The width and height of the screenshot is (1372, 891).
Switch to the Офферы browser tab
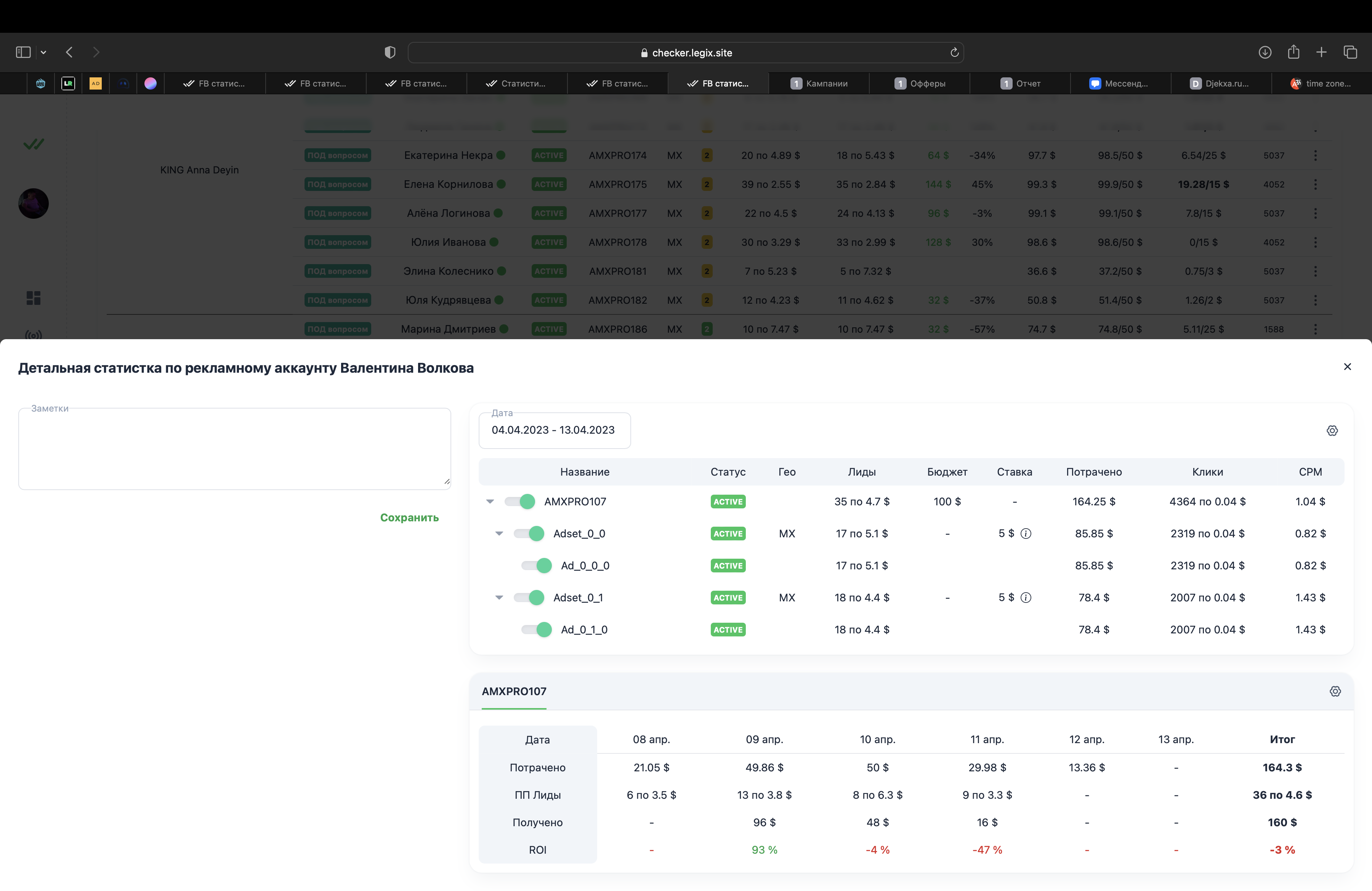(x=920, y=83)
